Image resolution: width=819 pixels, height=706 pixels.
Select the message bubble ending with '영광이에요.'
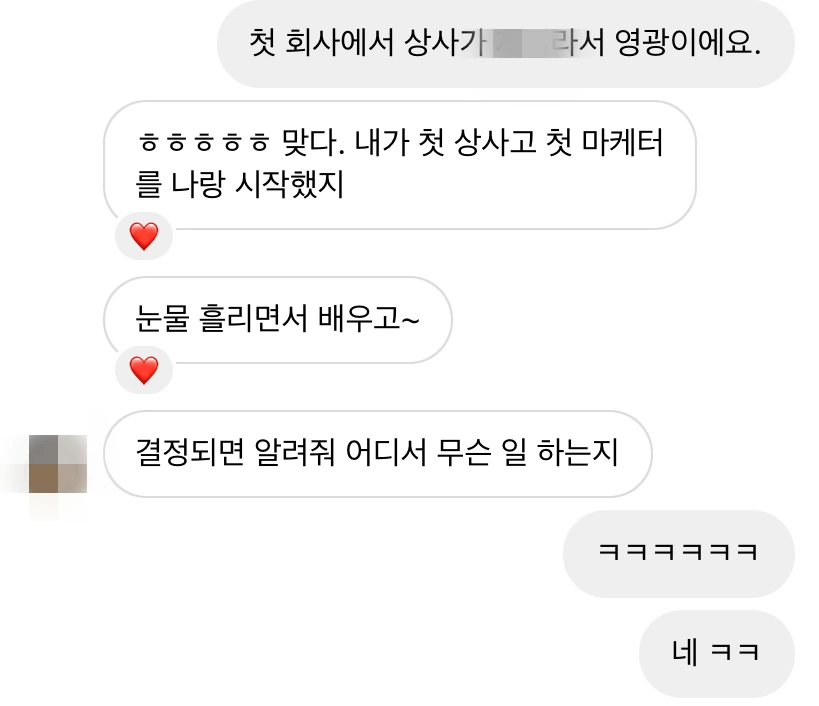[506, 43]
